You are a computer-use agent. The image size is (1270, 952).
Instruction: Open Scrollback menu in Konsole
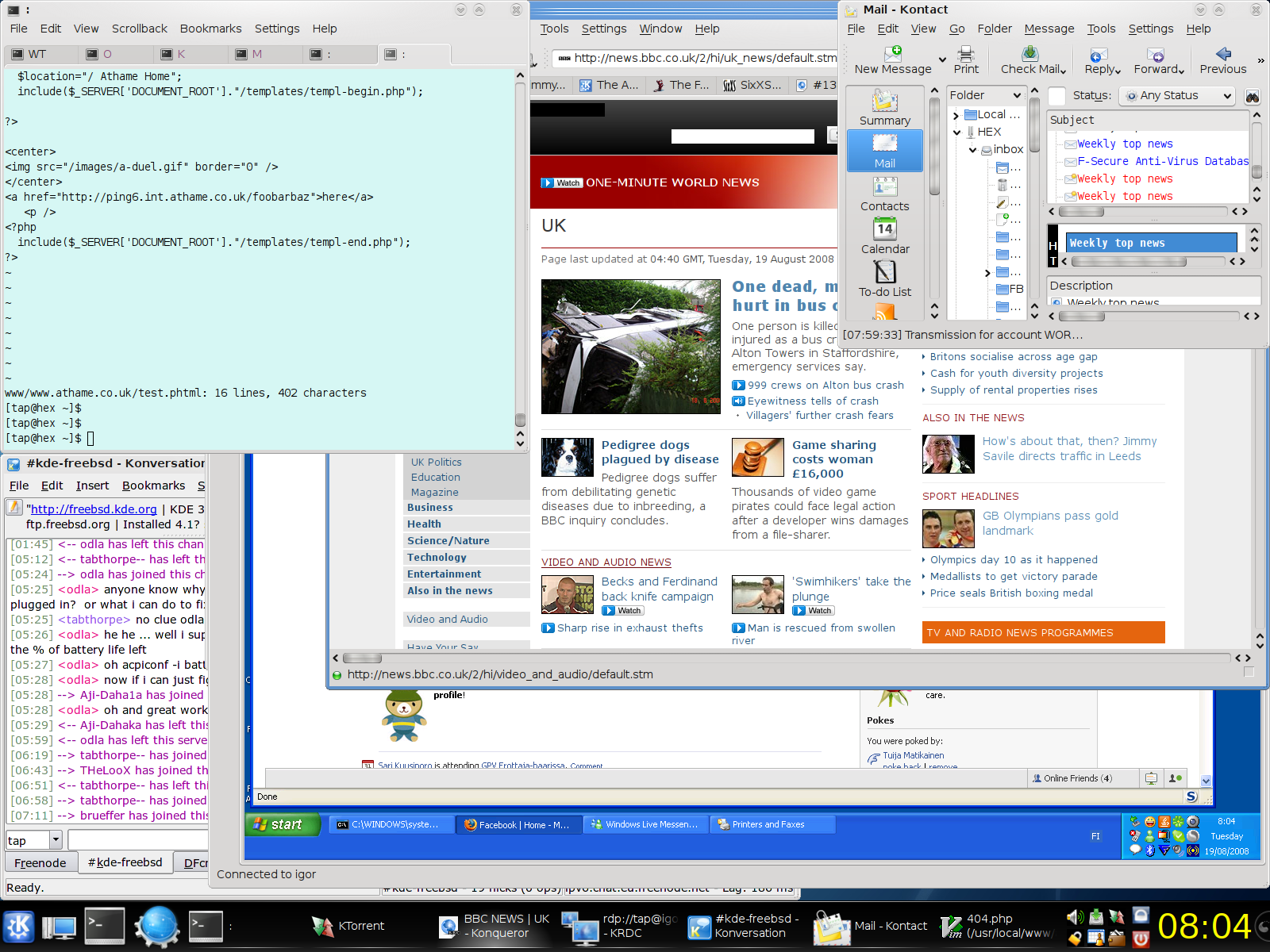139,29
